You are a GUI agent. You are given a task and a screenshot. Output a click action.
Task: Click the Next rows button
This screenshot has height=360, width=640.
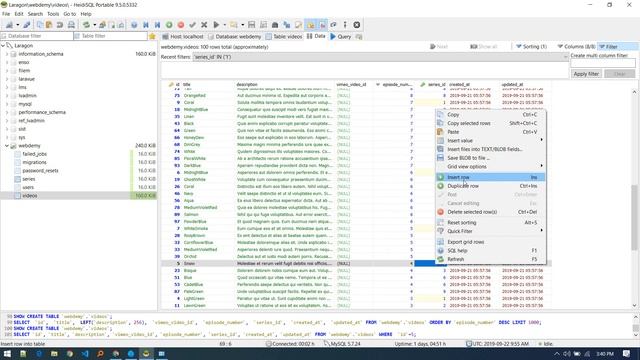coord(439,47)
